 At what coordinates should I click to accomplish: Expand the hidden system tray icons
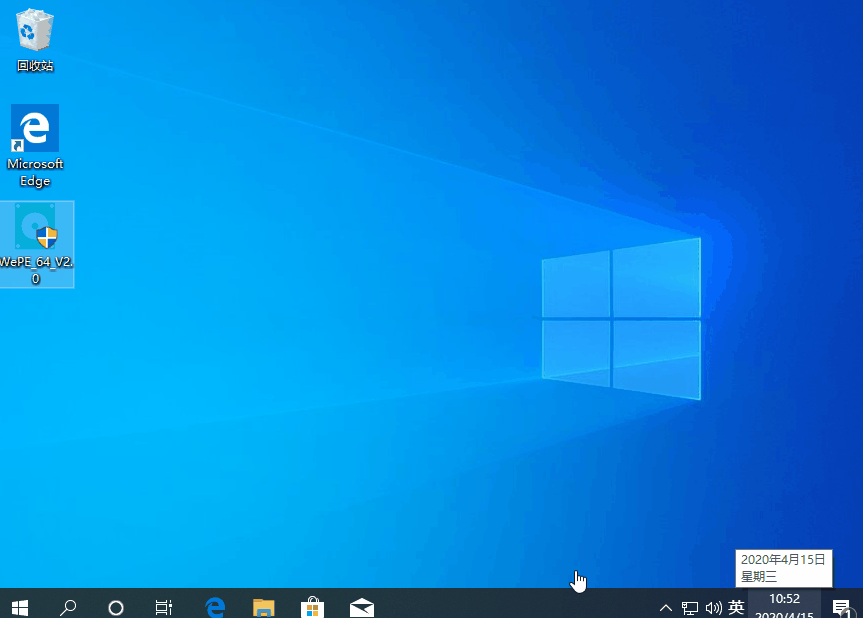coord(664,607)
